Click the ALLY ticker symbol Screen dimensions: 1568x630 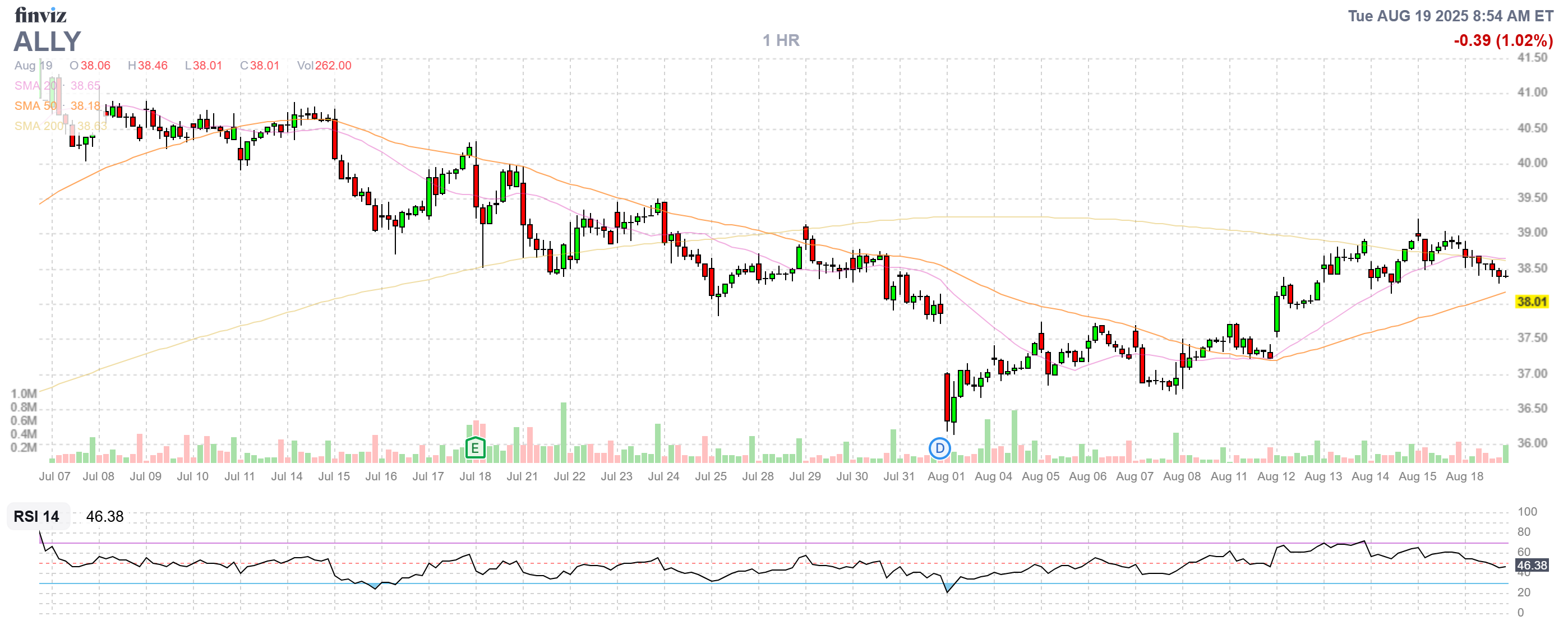47,41
